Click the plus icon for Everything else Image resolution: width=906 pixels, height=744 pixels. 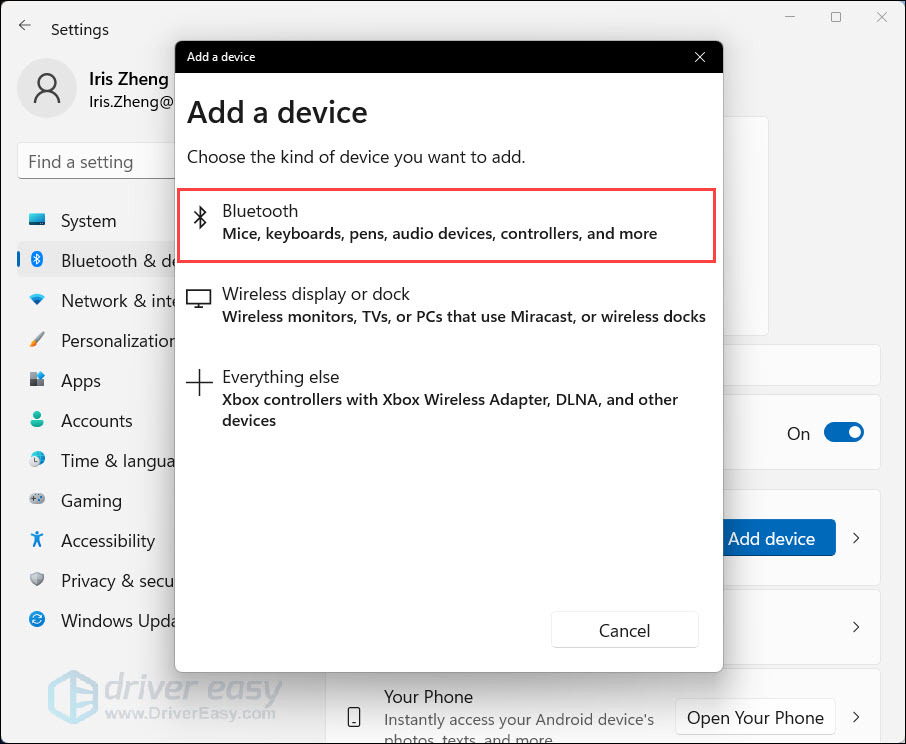coord(200,382)
